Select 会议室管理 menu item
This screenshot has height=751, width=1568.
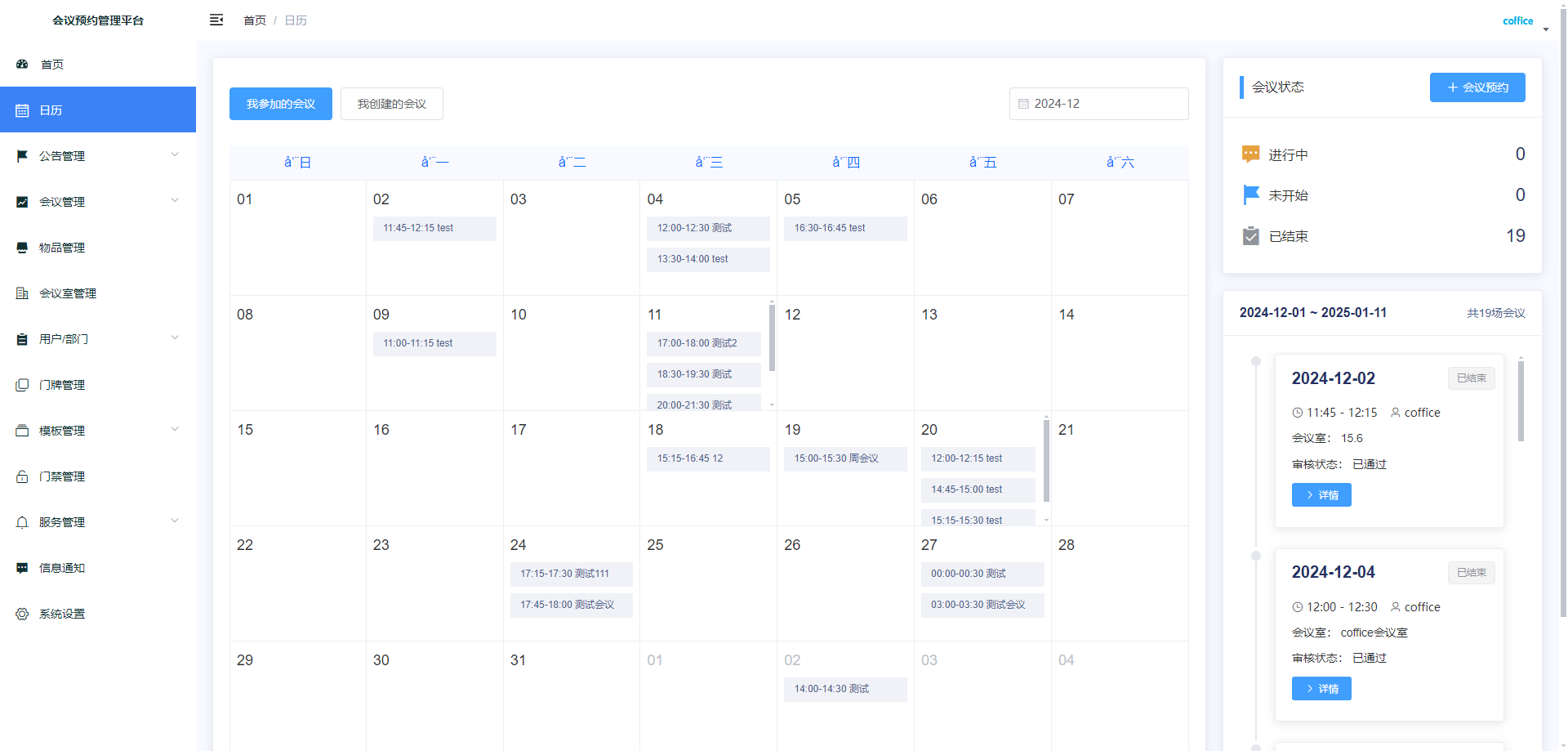coord(98,293)
